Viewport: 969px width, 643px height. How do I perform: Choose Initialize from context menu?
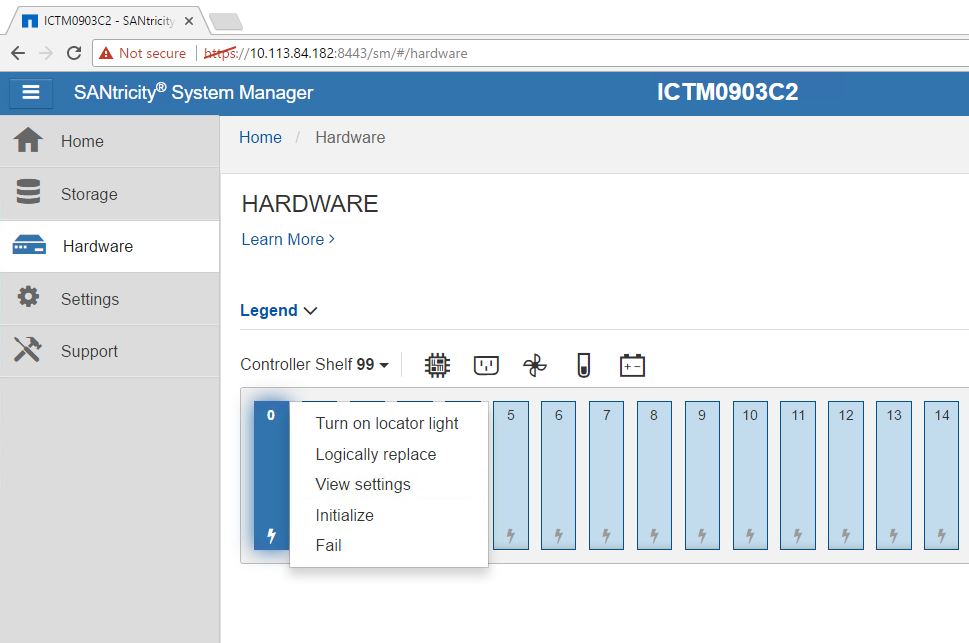click(x=344, y=515)
